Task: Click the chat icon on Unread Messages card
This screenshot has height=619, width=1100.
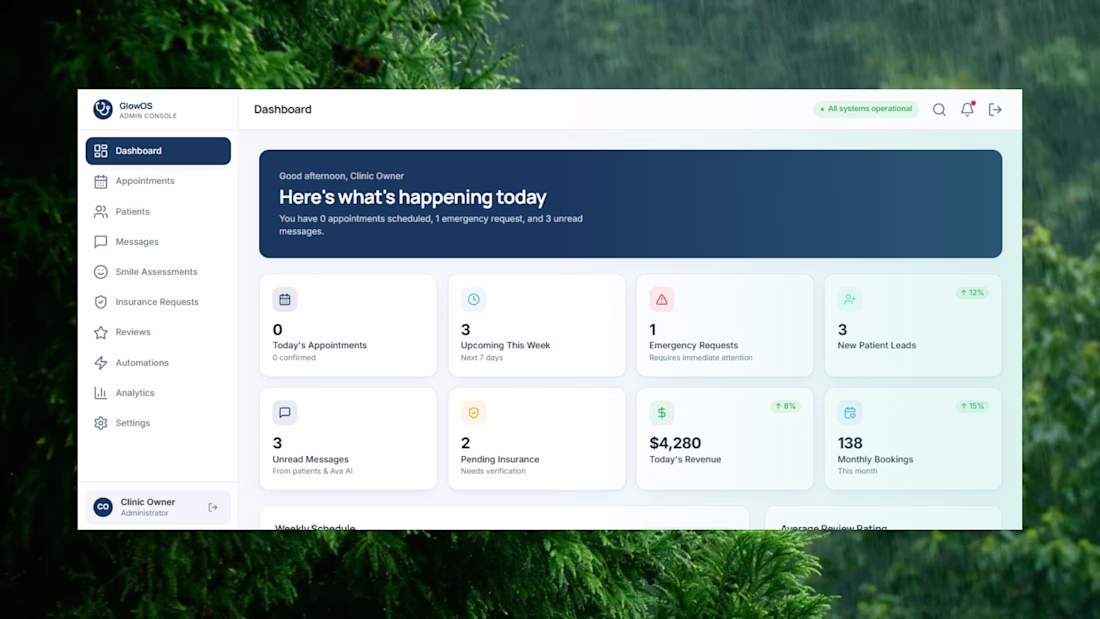Action: 285,413
